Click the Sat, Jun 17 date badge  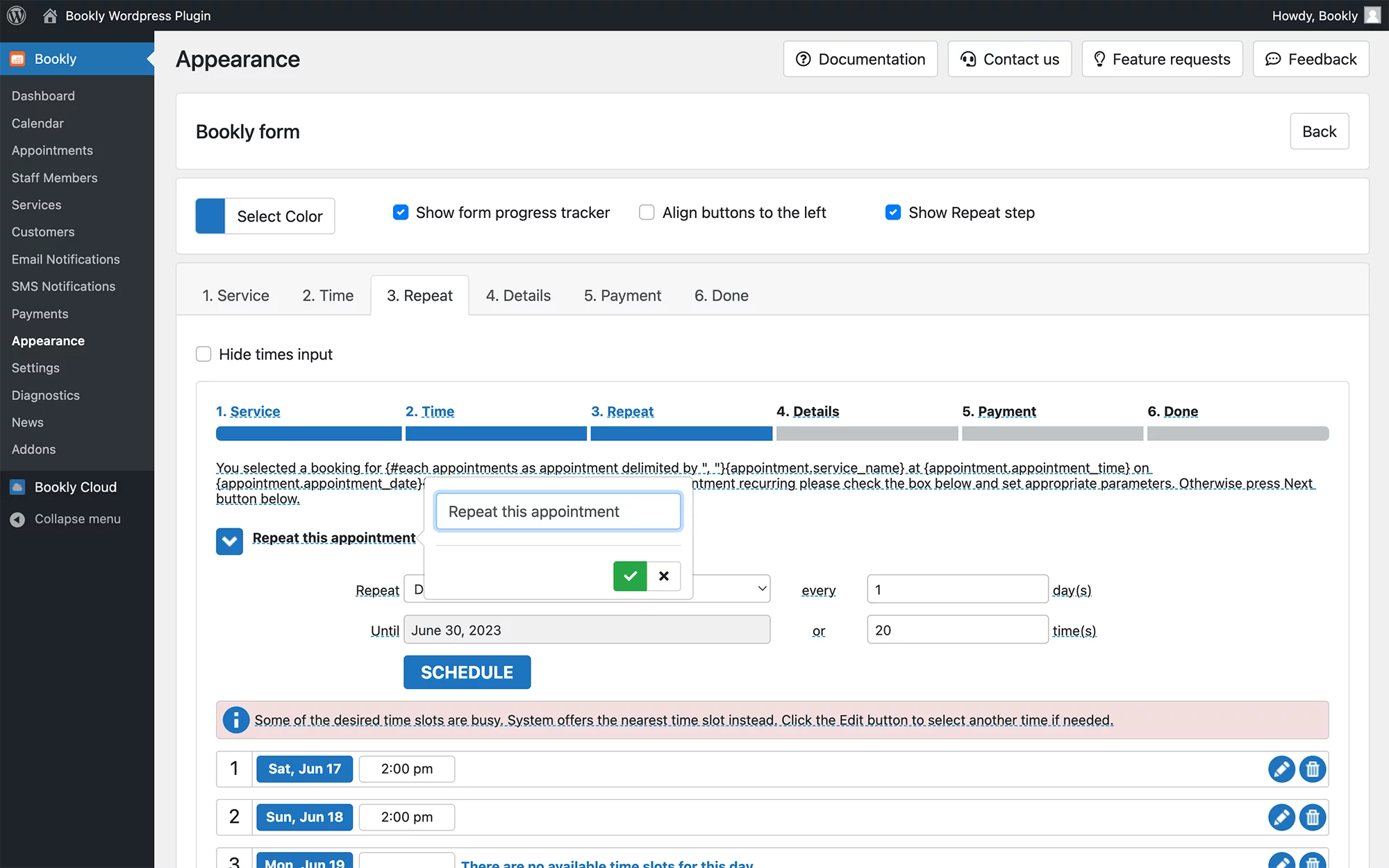[x=304, y=769]
